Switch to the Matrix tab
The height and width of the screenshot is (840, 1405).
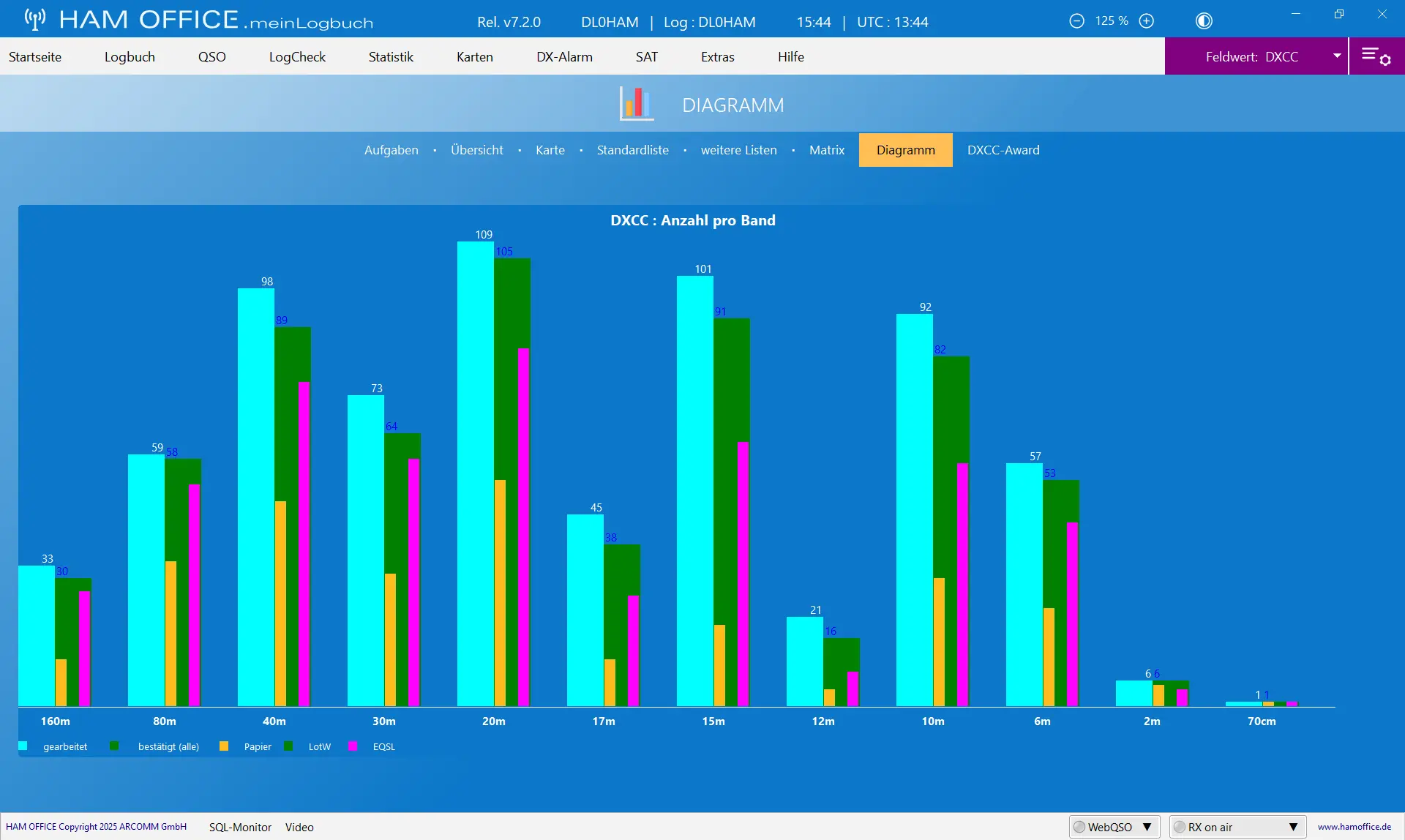tap(827, 150)
